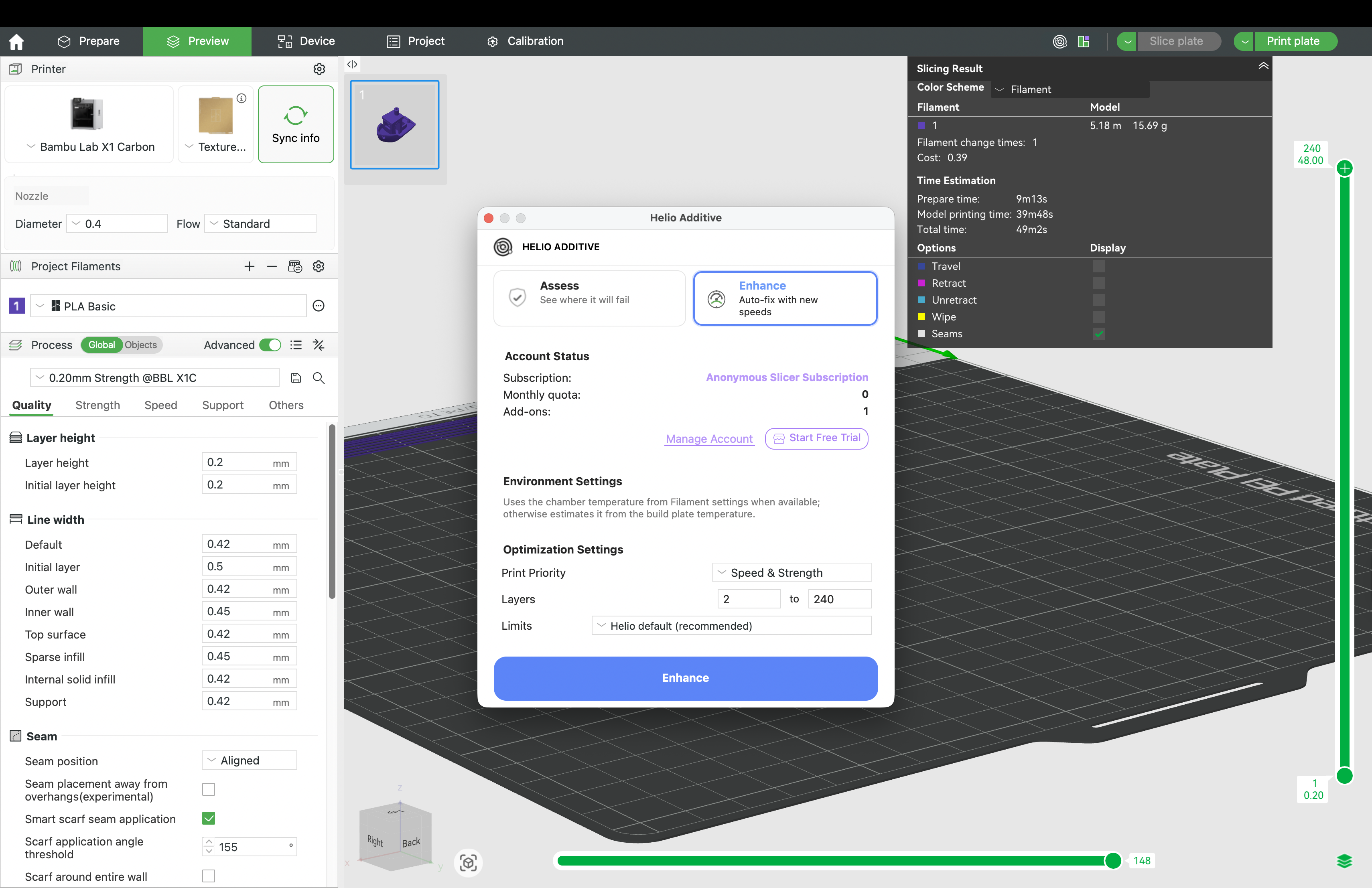
Task: Open printer settings gear icon
Action: 319,69
